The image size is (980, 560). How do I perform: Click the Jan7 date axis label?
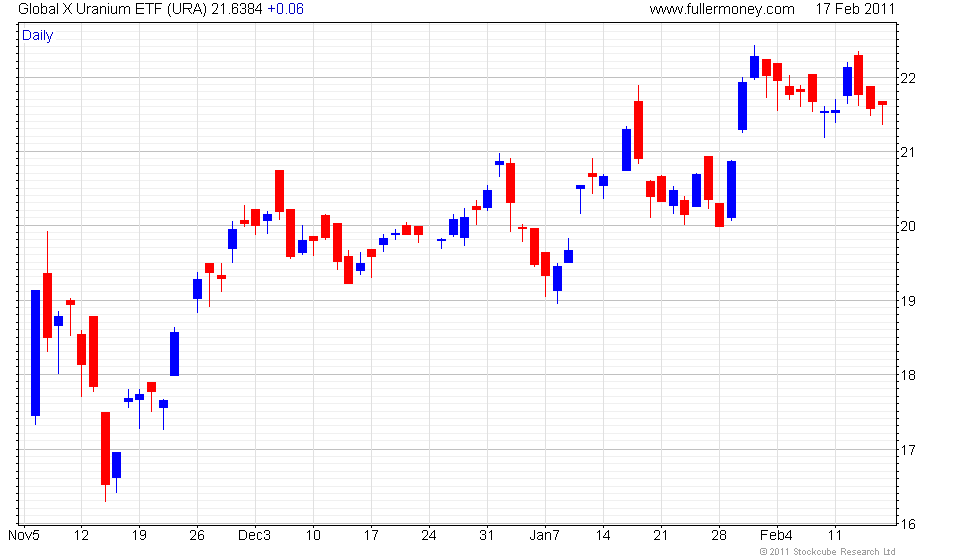[x=544, y=536]
